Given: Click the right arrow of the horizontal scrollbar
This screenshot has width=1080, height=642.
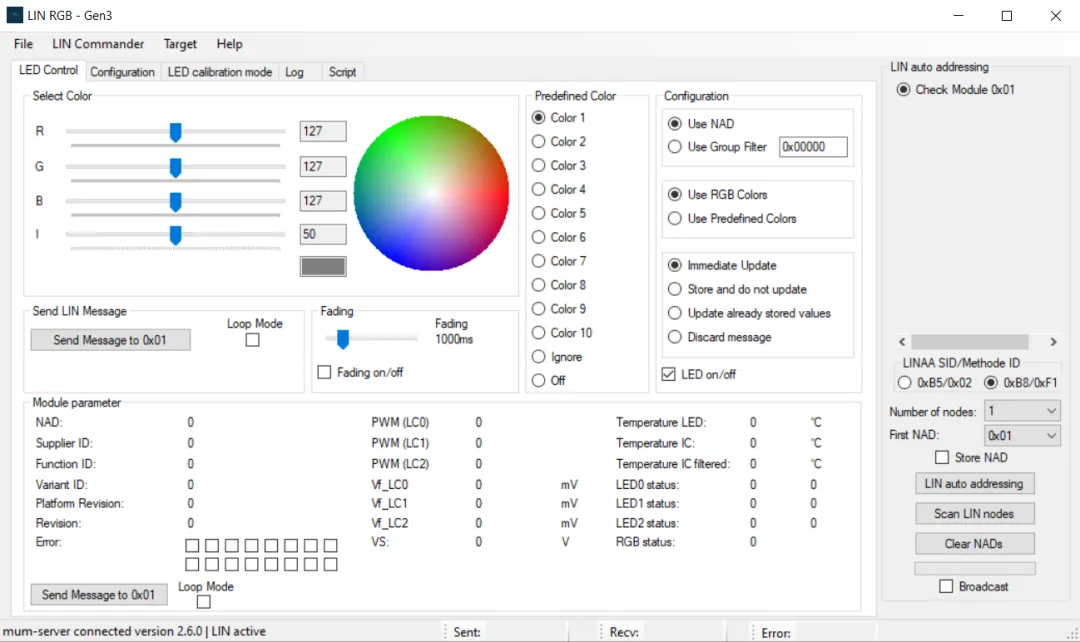Looking at the screenshot, I should pyautogui.click(x=1052, y=342).
